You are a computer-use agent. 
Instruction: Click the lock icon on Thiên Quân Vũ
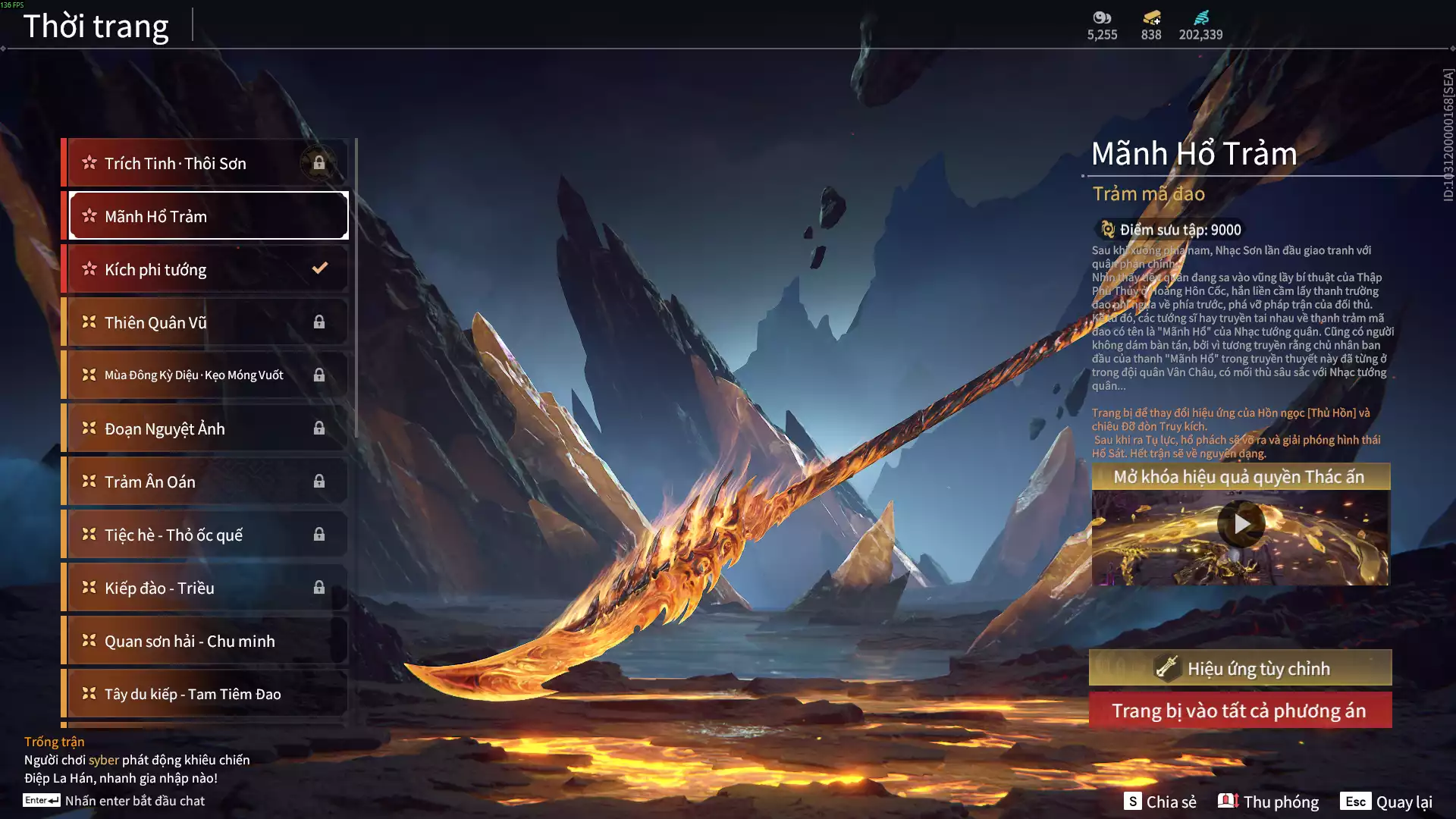coord(319,322)
